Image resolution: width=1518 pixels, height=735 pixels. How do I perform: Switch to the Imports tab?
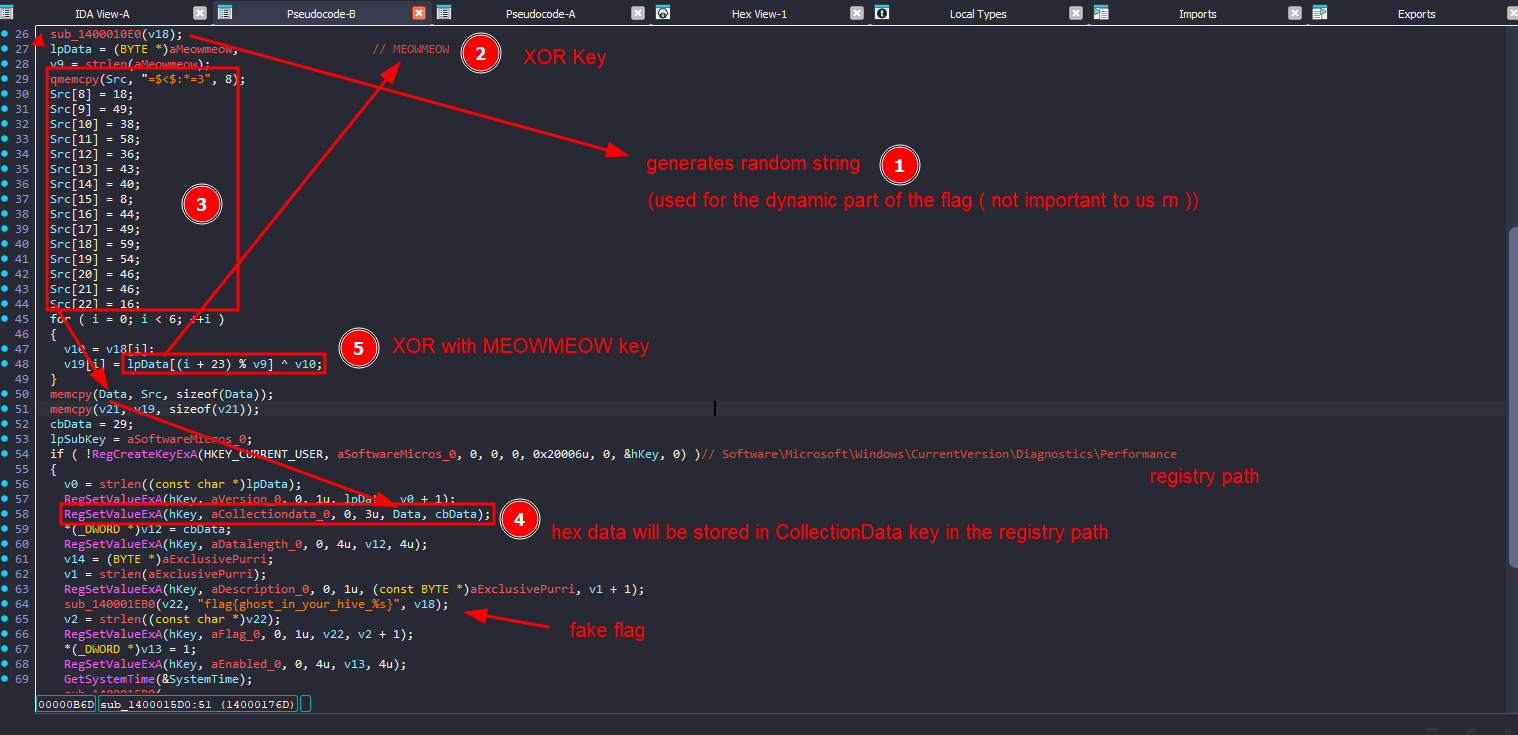click(x=1197, y=14)
